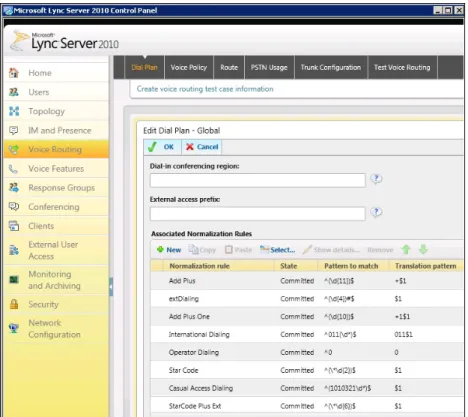Screen dimensions: 468x417
Task: Open the Route tab
Action: click(x=229, y=68)
